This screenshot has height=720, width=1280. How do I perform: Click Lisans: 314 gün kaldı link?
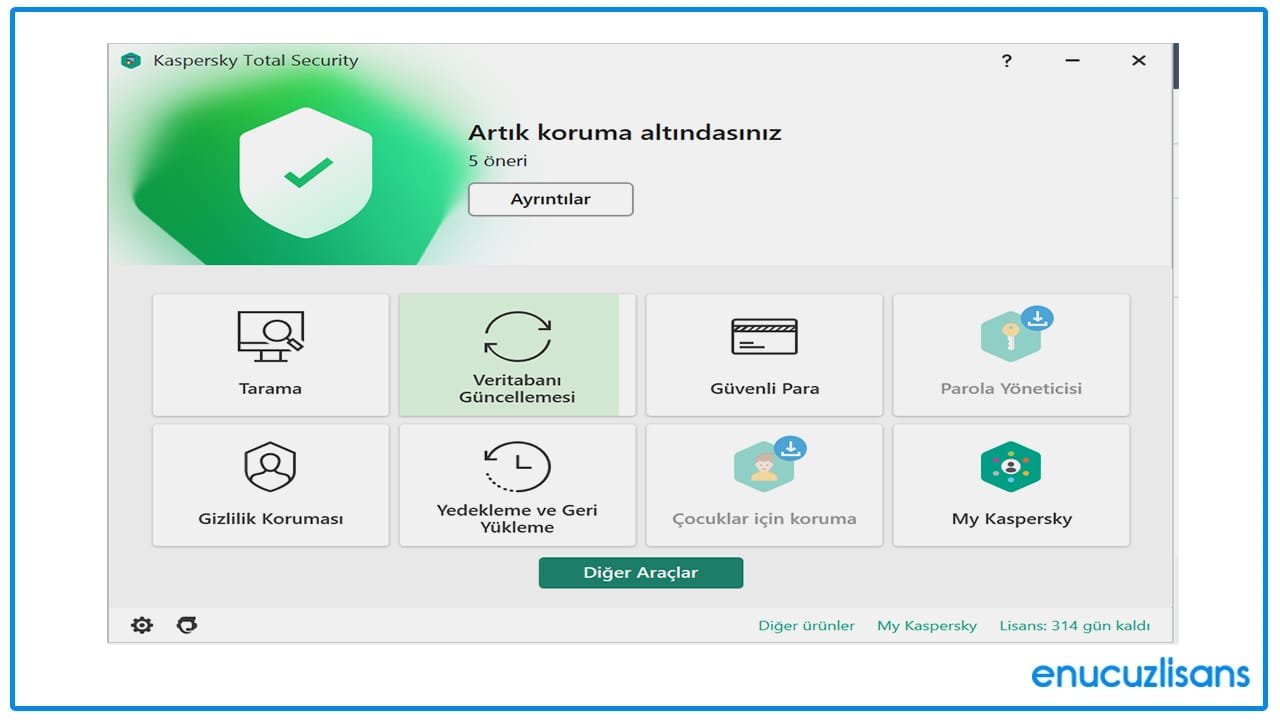(1075, 626)
